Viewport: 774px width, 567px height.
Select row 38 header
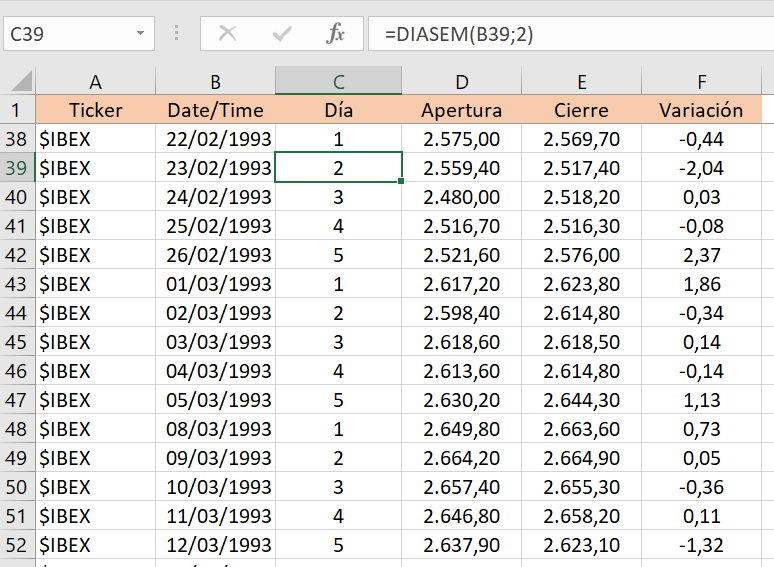click(17, 139)
